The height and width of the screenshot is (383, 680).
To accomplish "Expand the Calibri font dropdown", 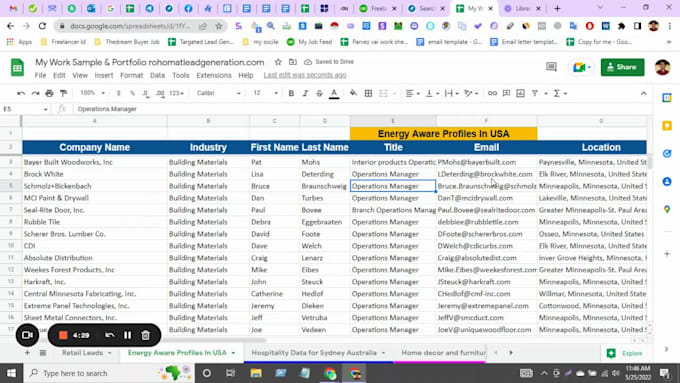I will [218, 93].
